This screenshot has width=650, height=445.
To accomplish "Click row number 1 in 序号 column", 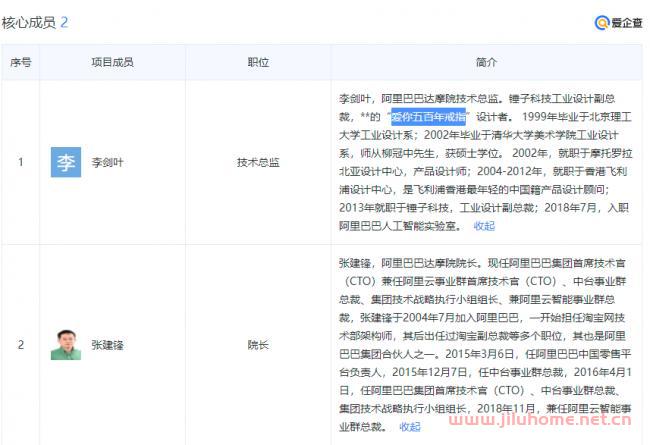I will (21, 162).
